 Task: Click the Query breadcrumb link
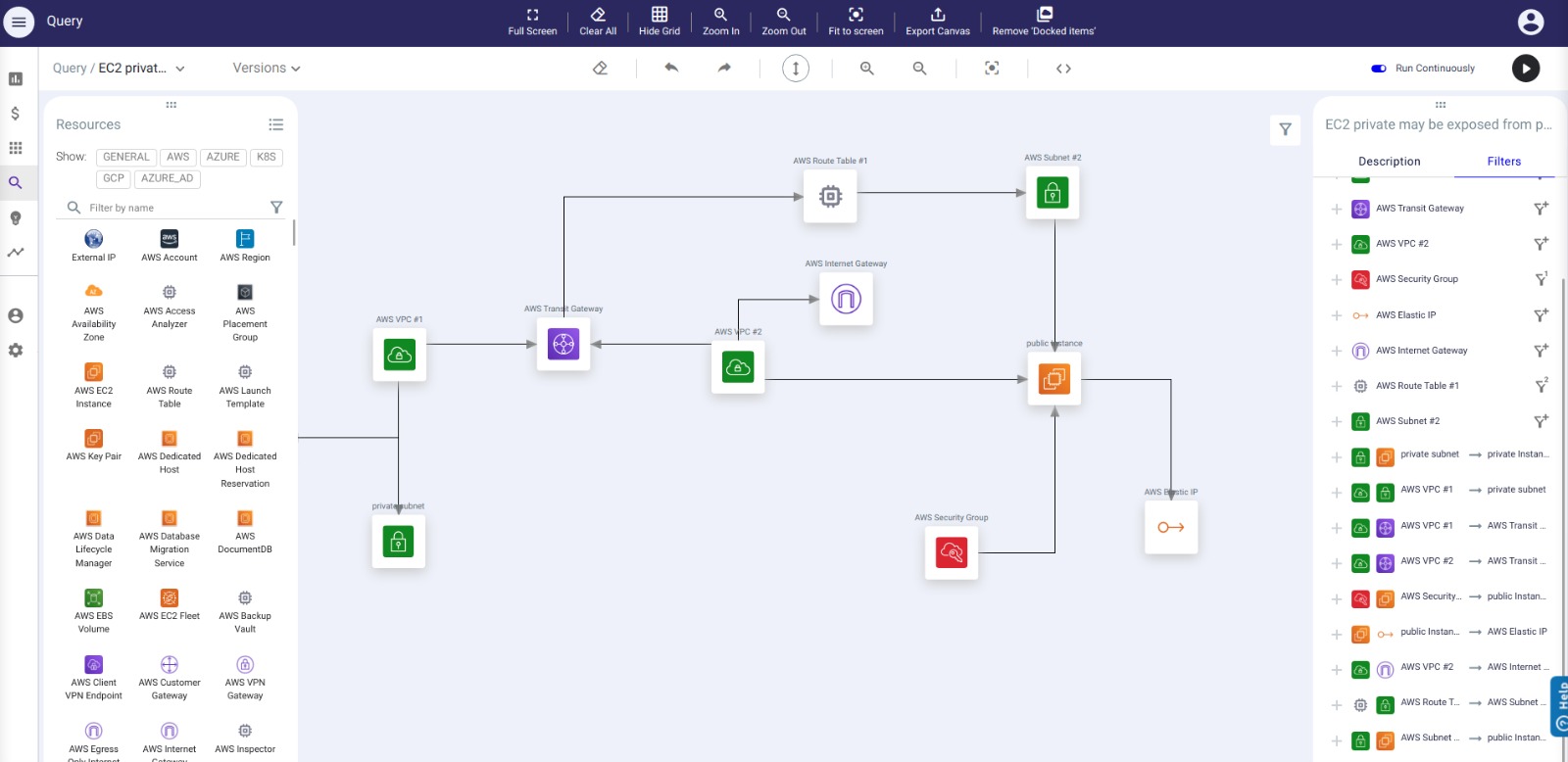click(x=70, y=69)
